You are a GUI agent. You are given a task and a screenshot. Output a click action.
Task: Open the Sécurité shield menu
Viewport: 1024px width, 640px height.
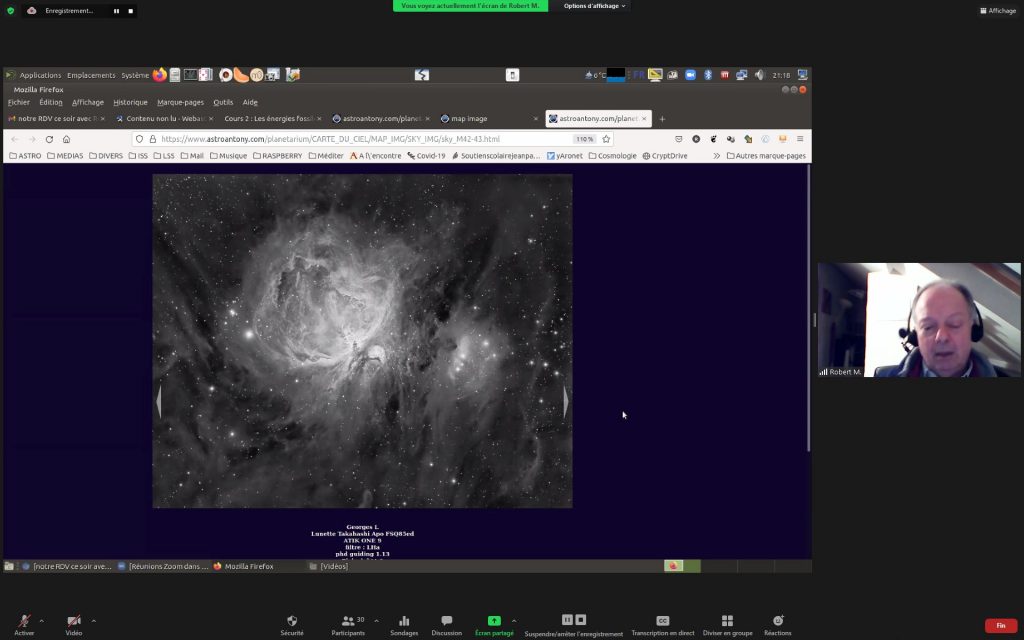(x=292, y=624)
